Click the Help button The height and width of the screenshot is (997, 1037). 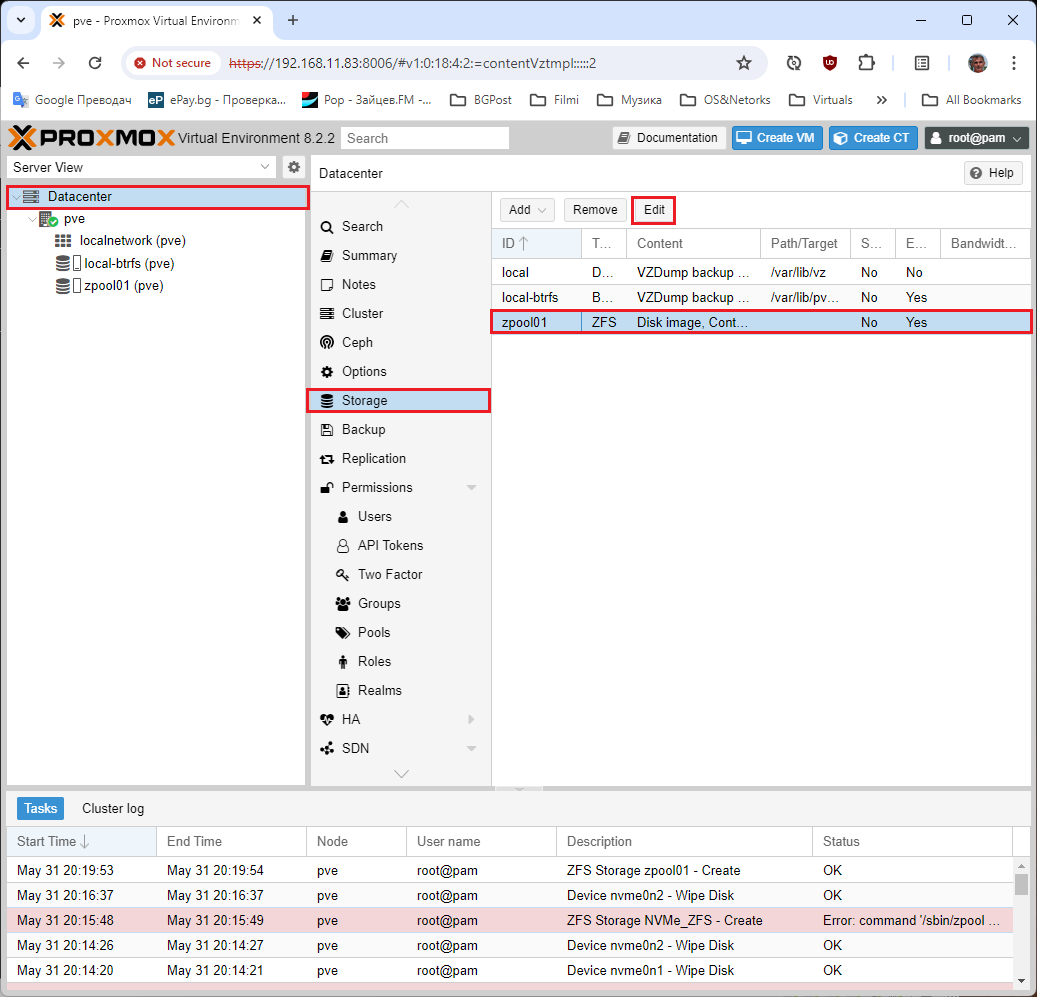tap(993, 173)
